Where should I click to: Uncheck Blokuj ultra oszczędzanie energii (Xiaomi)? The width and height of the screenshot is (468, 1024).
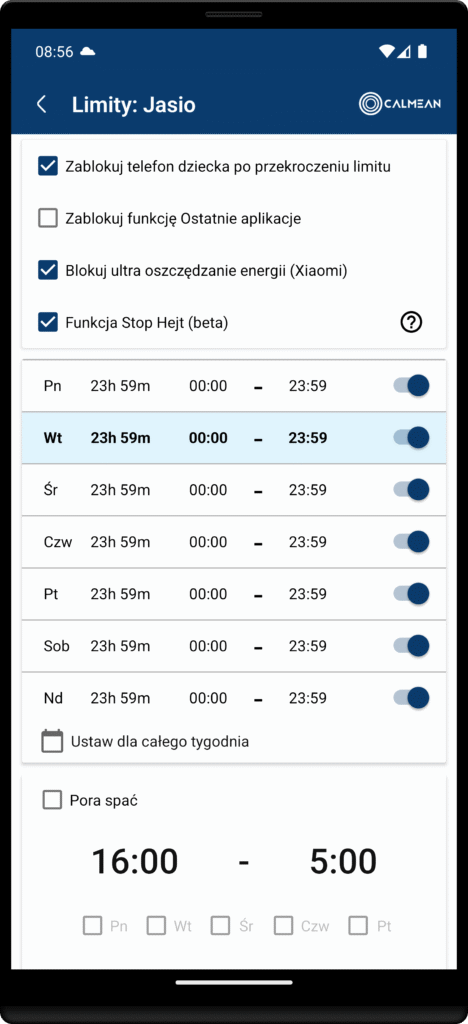(48, 270)
